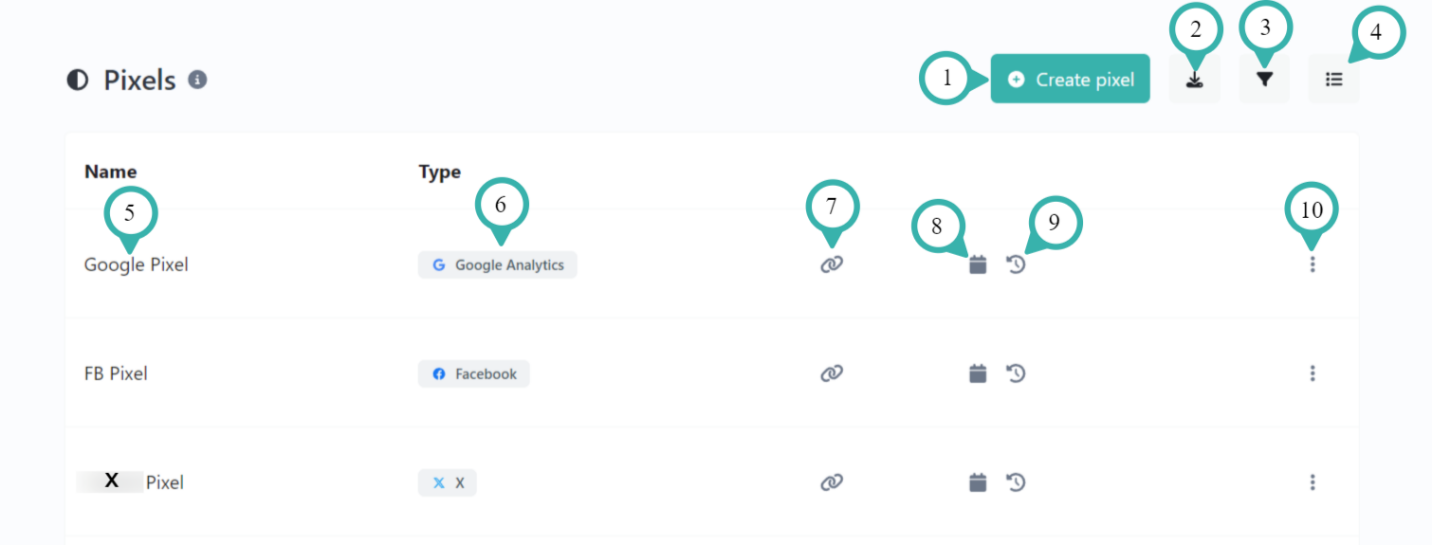
Task: Click history clock icon in FB Pixel row
Action: pos(1016,374)
